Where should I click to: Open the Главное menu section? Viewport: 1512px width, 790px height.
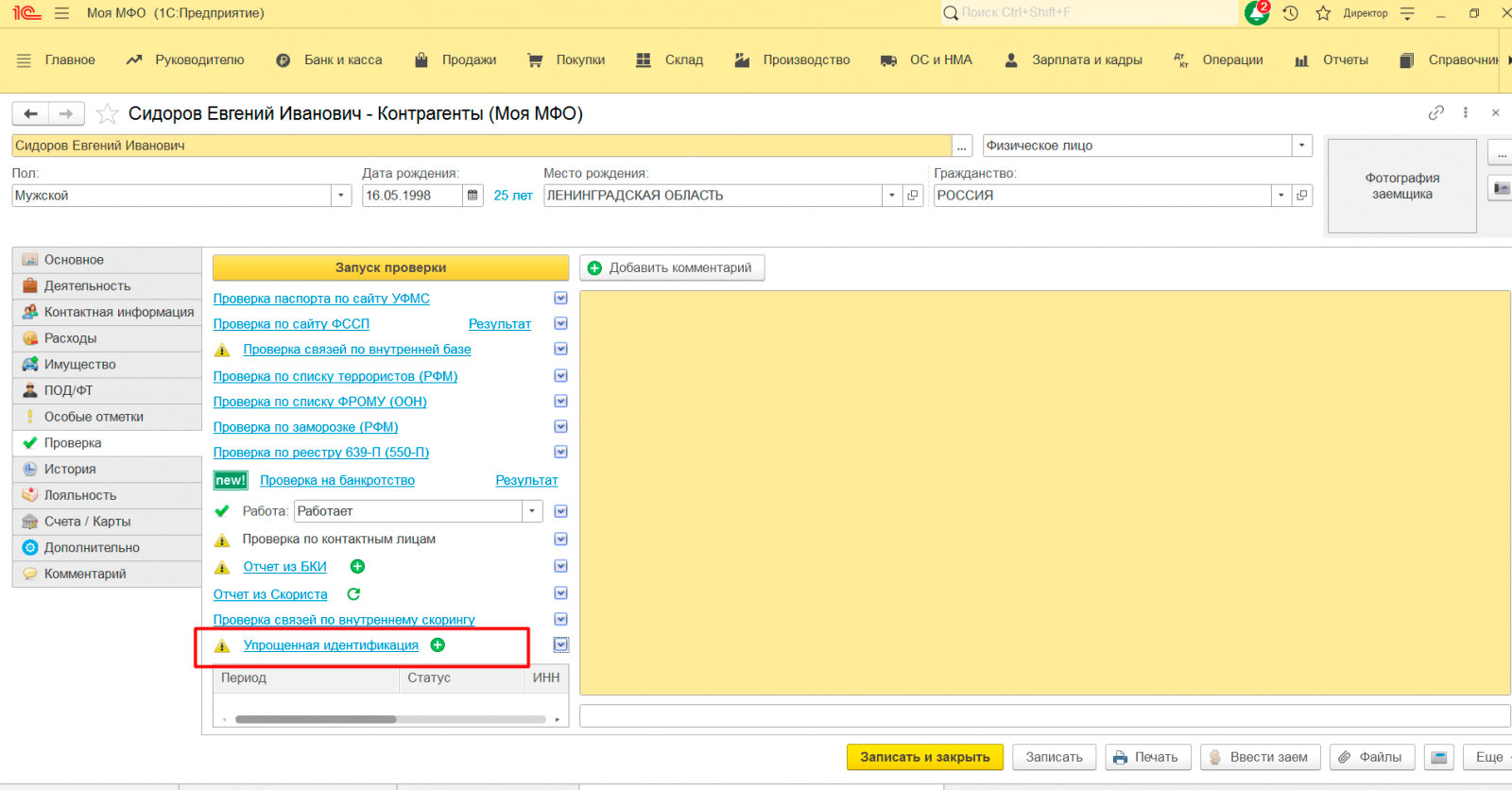click(70, 60)
